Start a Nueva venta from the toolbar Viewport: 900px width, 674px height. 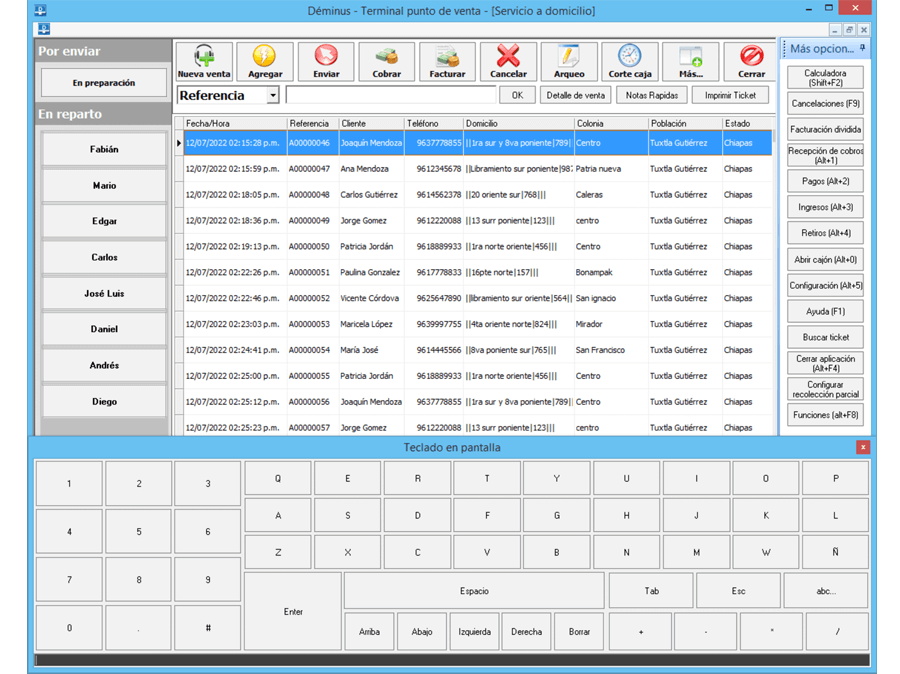point(204,60)
